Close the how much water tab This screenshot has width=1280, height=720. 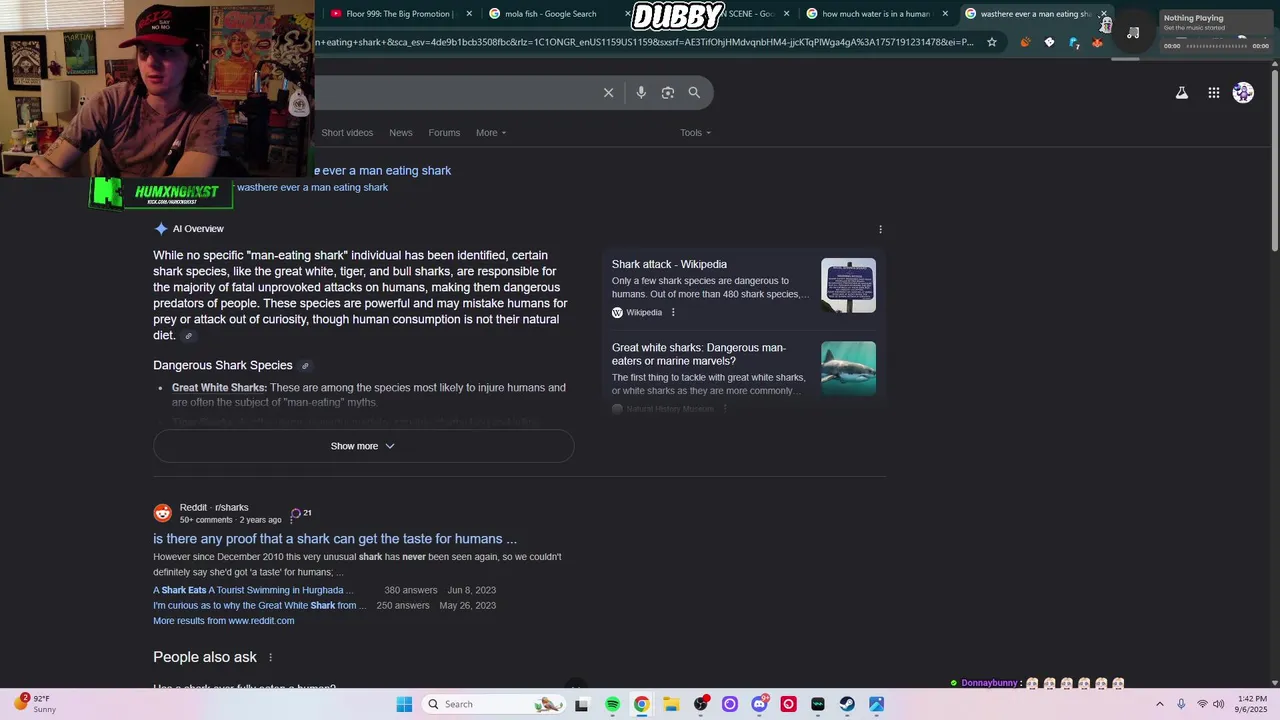coord(945,14)
